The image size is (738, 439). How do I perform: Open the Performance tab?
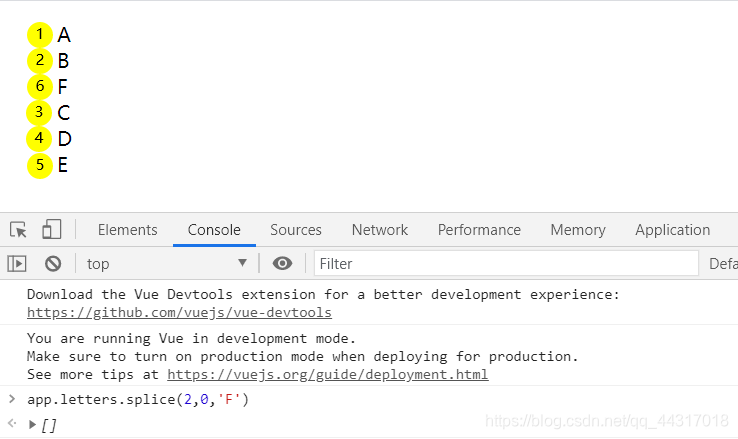tap(479, 230)
